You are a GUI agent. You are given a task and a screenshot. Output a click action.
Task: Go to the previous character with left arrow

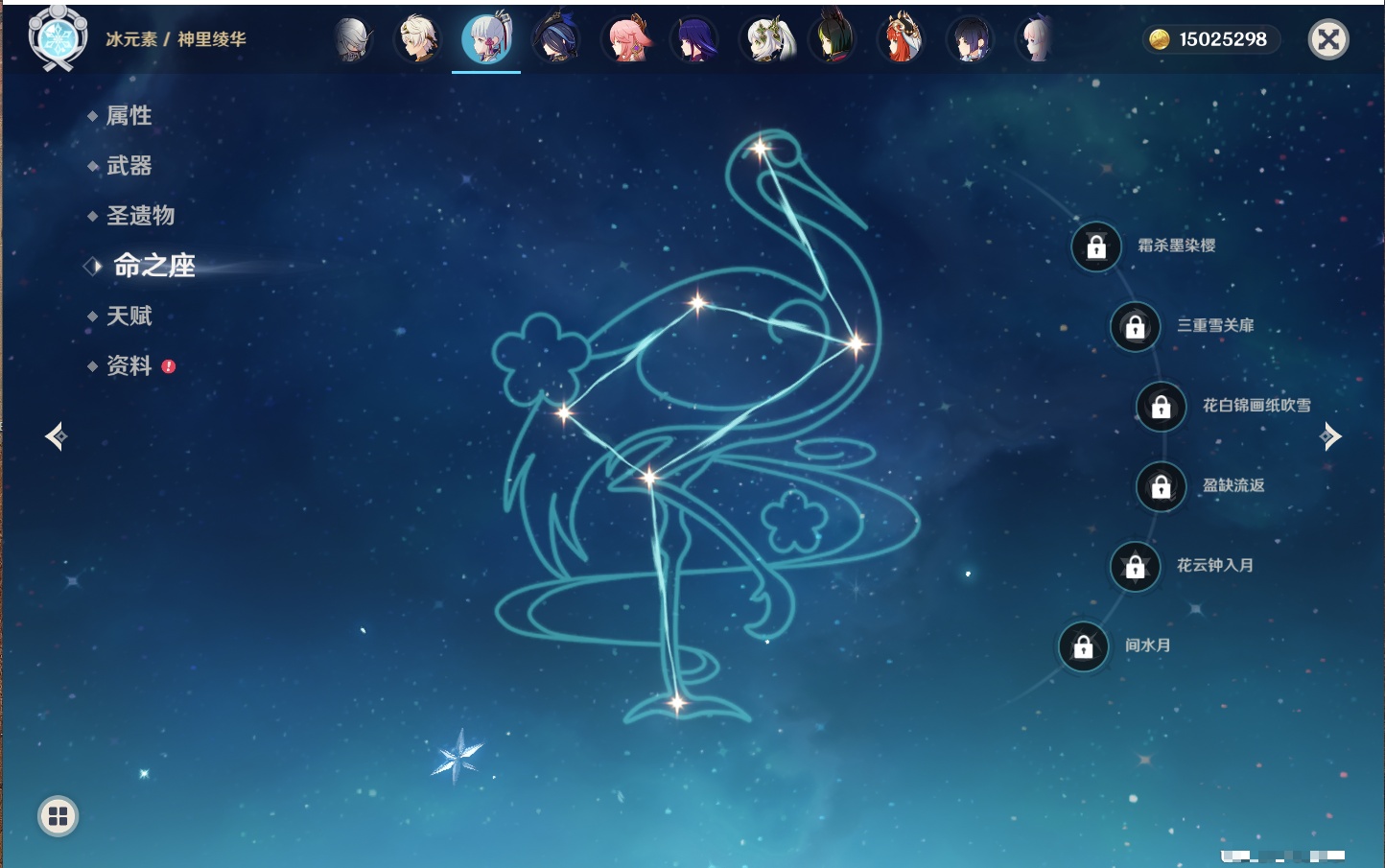click(x=56, y=436)
